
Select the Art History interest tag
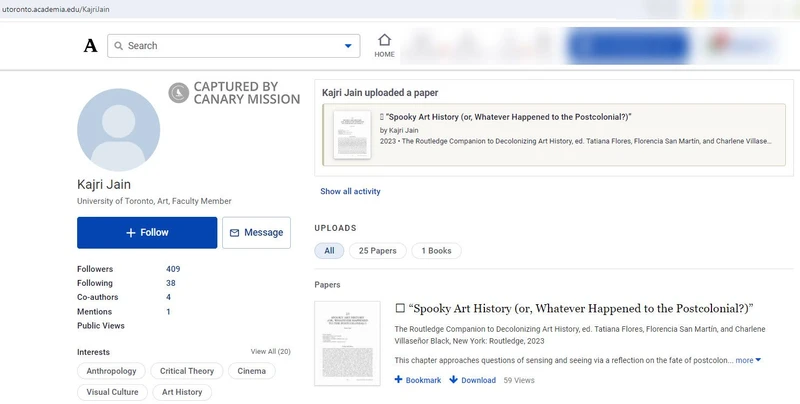click(182, 392)
